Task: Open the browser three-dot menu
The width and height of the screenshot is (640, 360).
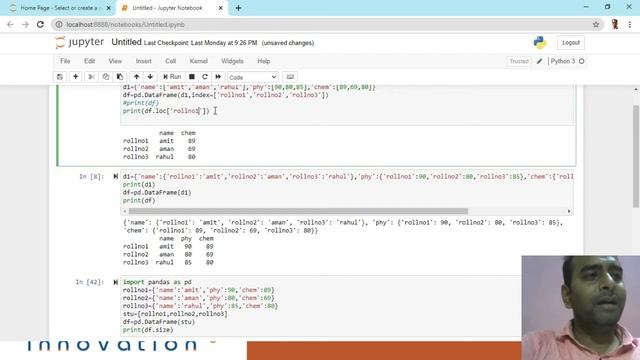Action: (x=630, y=24)
